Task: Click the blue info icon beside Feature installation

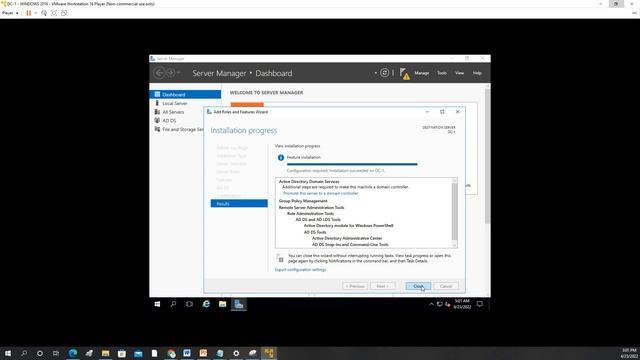Action: 281,158
